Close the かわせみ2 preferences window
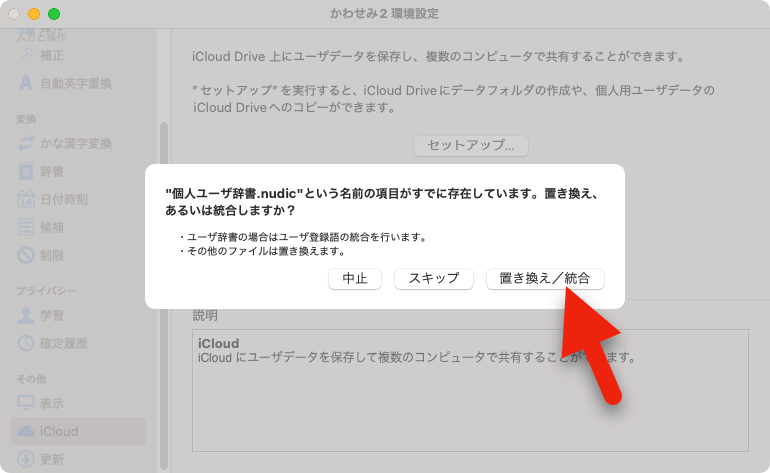The width and height of the screenshot is (770, 473). (14, 14)
